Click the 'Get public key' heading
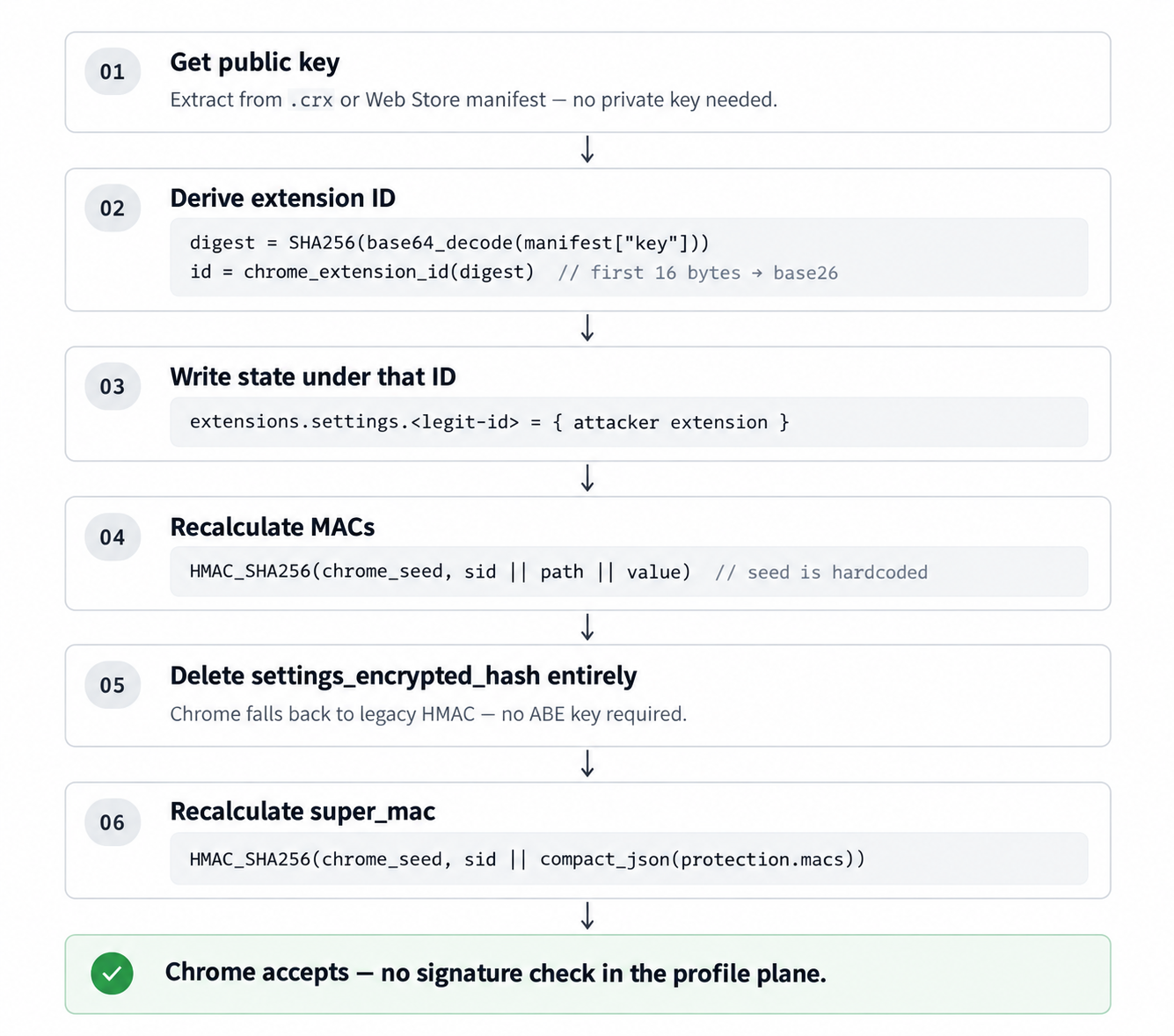This screenshot has width=1174, height=1036. (x=255, y=62)
